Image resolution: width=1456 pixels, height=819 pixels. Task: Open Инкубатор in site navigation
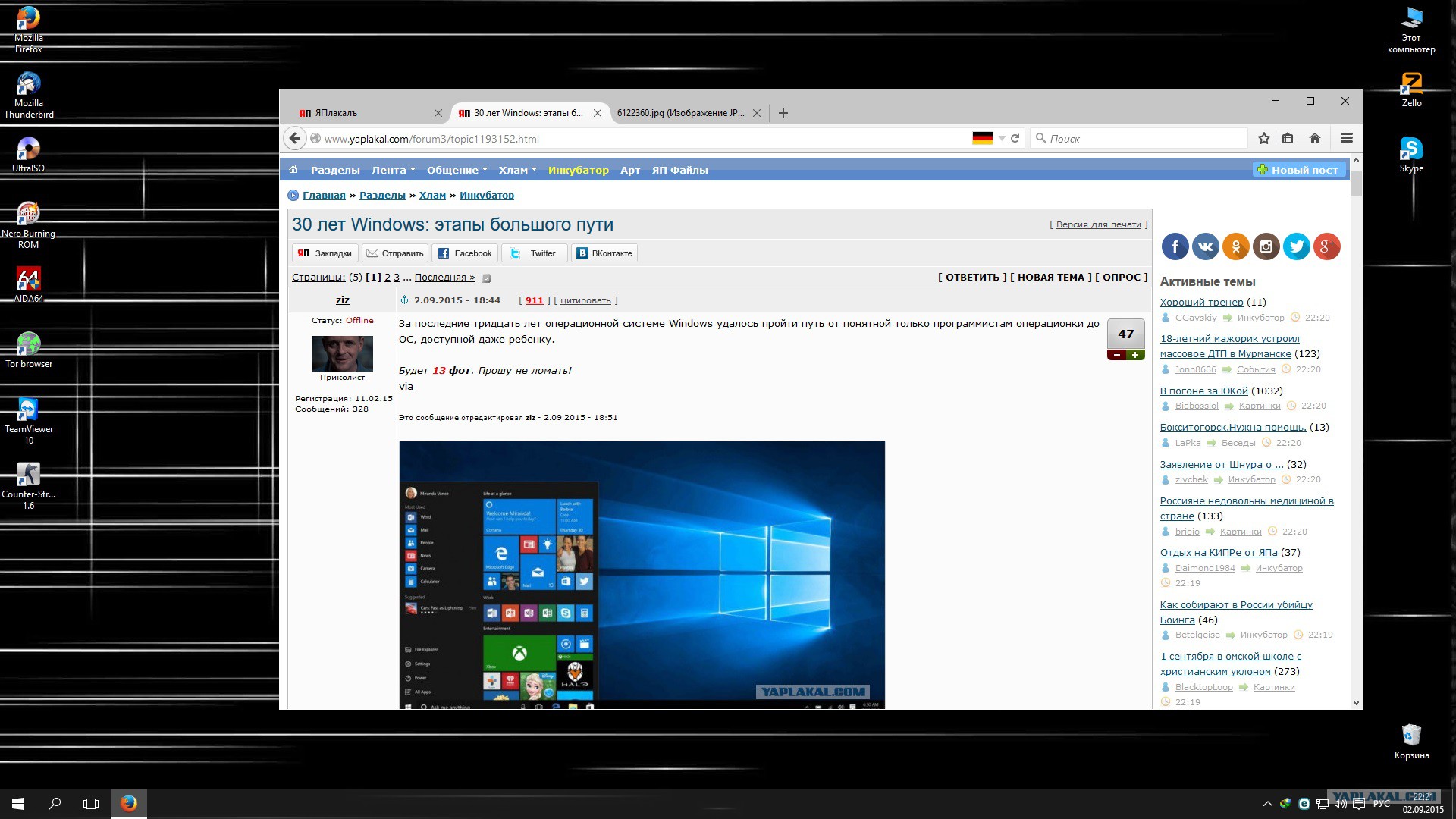[579, 170]
